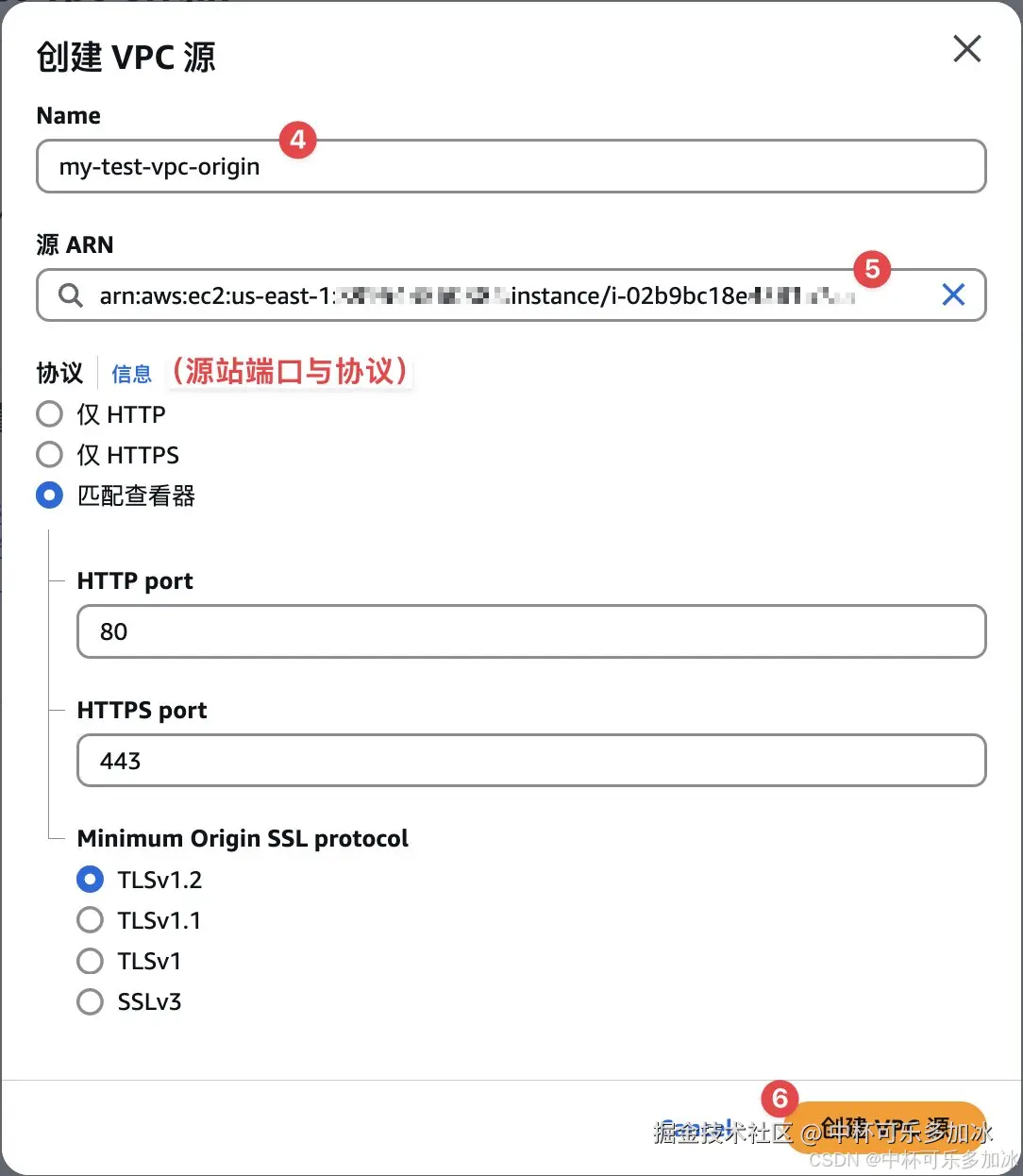Choose TLSv1.1 as minimum SSL protocol
1023x1176 pixels.
pos(90,920)
